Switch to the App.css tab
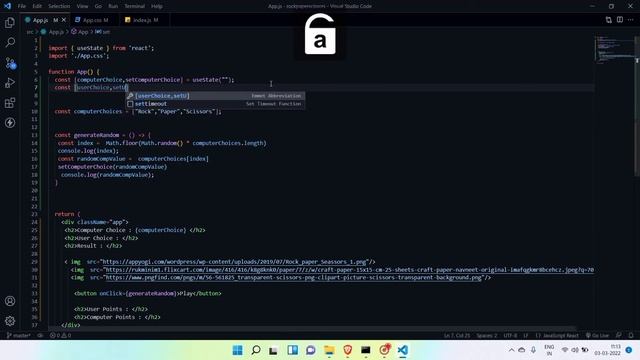Image resolution: width=640 pixels, height=360 pixels. [x=95, y=20]
